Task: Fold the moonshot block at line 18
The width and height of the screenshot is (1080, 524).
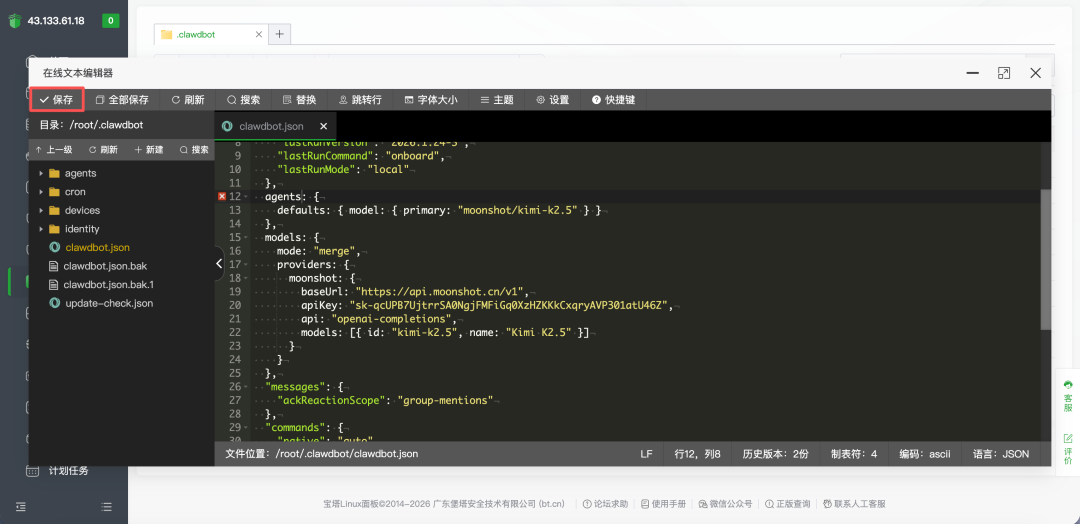Action: (x=246, y=278)
